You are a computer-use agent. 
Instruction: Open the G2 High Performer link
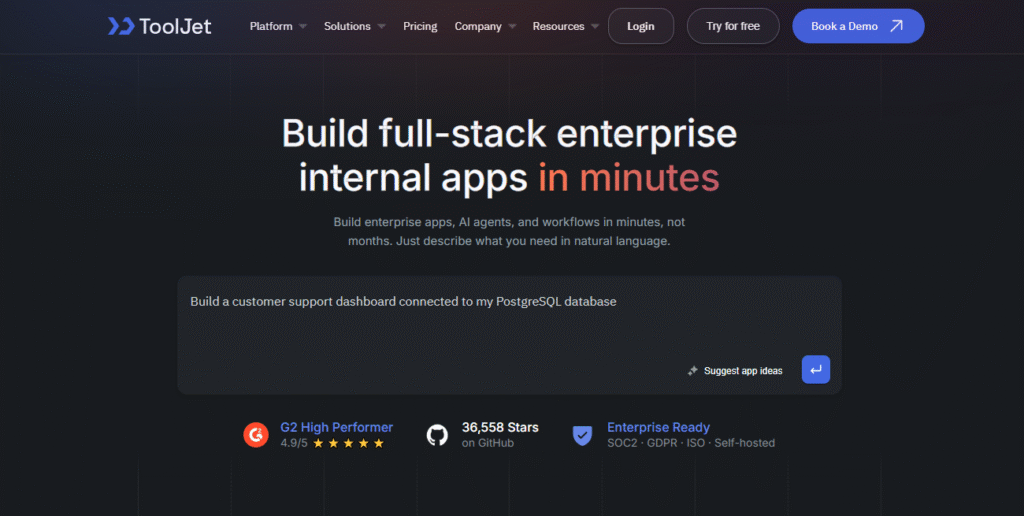pyautogui.click(x=336, y=427)
